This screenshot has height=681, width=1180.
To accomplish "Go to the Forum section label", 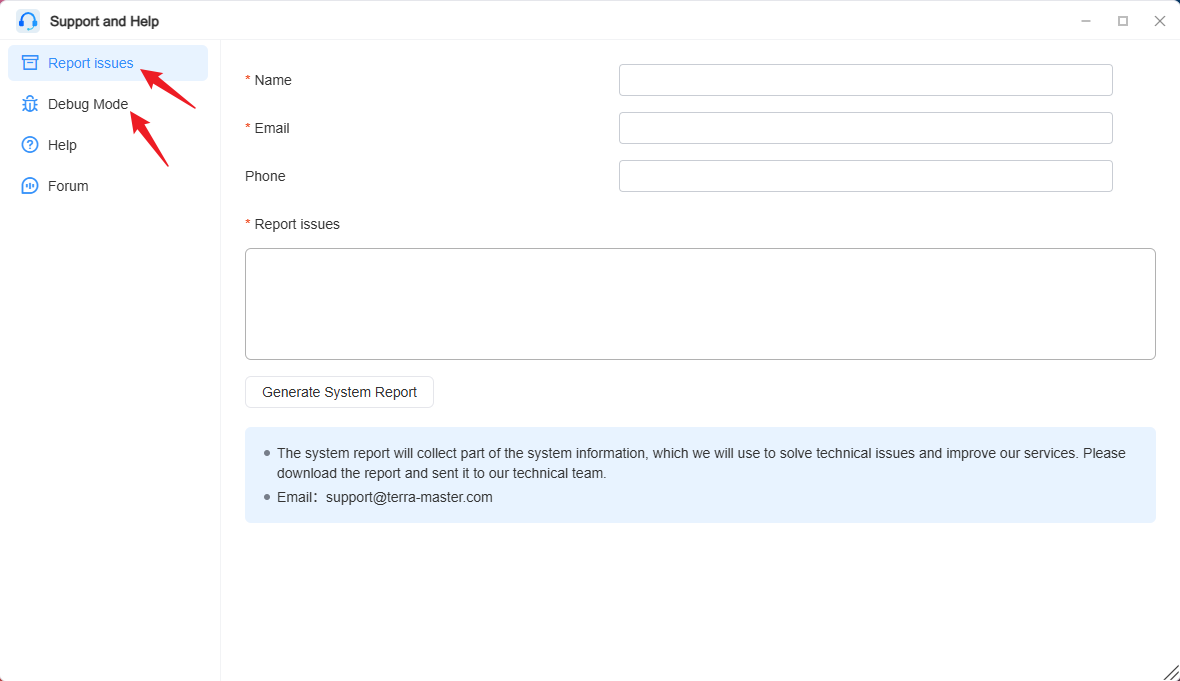I will 68,186.
